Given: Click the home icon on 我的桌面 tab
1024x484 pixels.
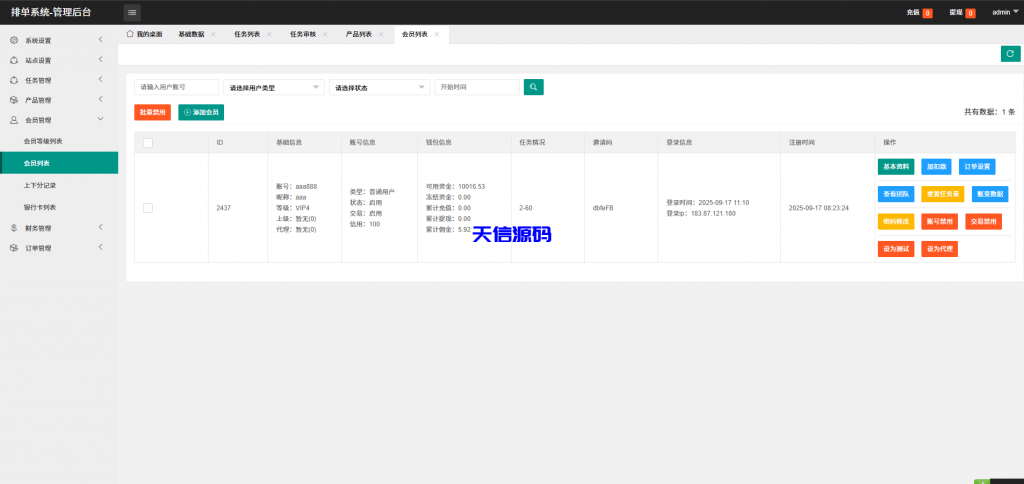Looking at the screenshot, I should click(x=130, y=34).
